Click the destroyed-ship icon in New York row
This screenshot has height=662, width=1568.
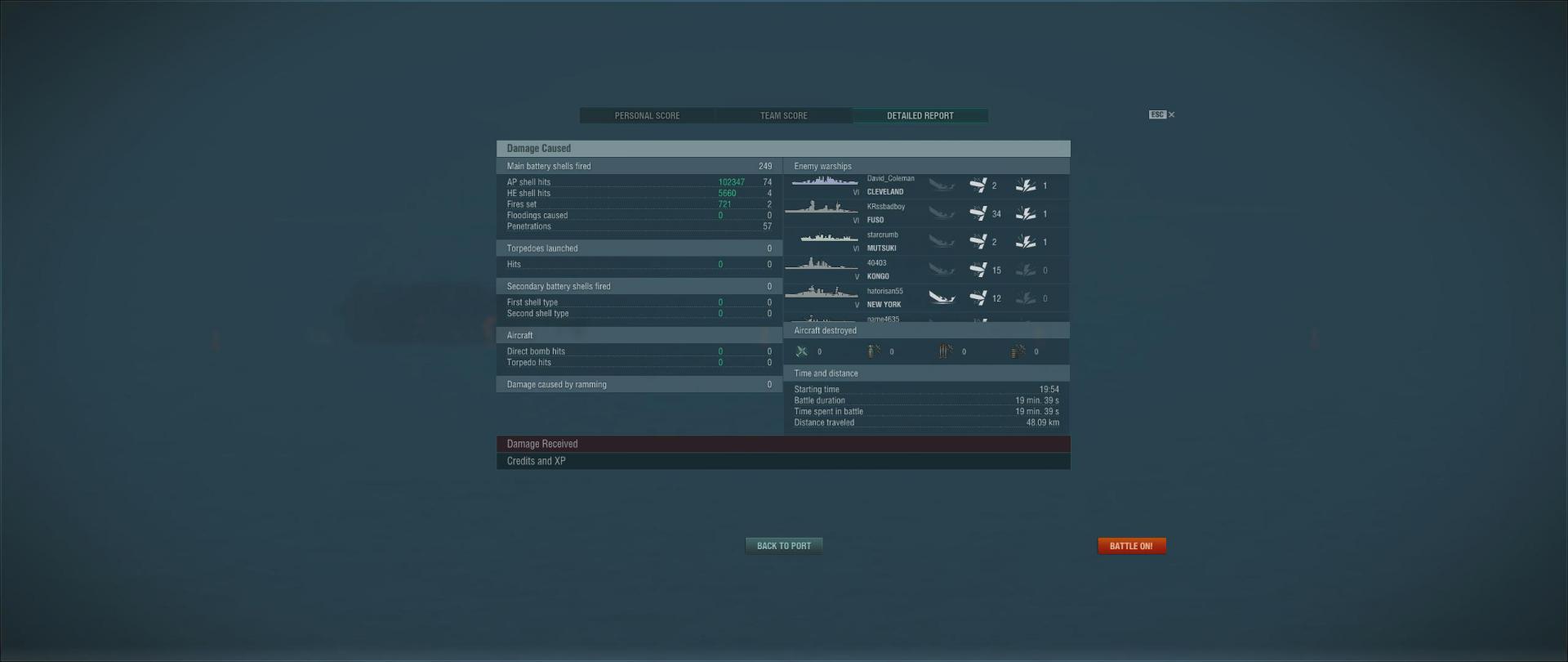pyautogui.click(x=942, y=298)
